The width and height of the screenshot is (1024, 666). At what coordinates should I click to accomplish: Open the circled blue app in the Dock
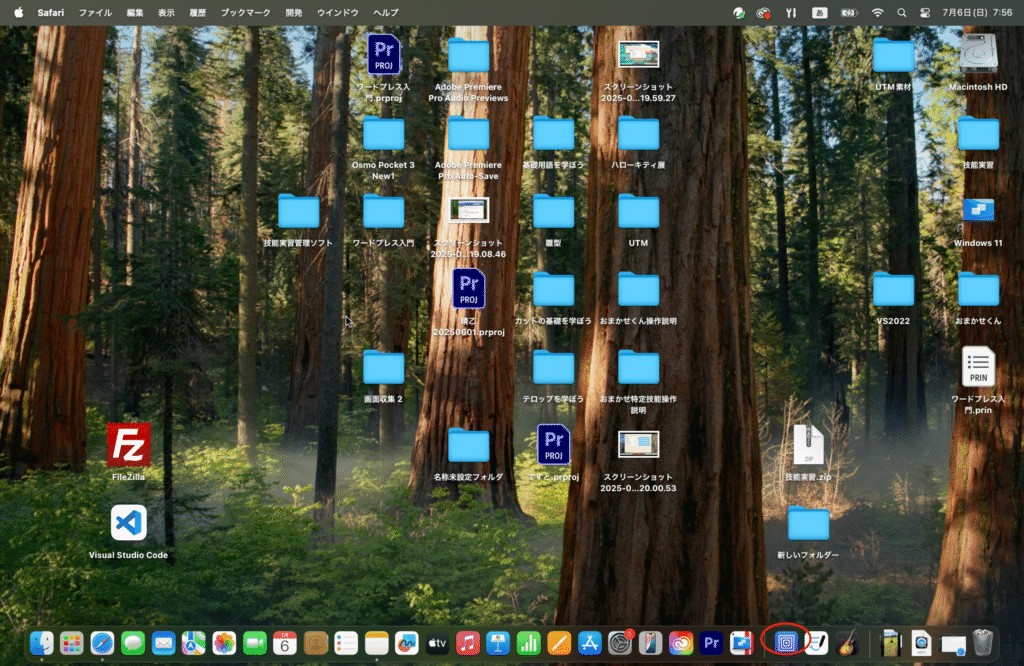coord(787,643)
